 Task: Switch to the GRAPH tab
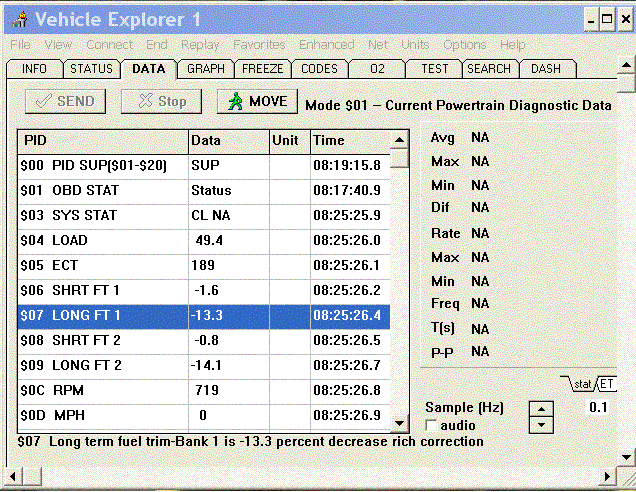point(205,69)
